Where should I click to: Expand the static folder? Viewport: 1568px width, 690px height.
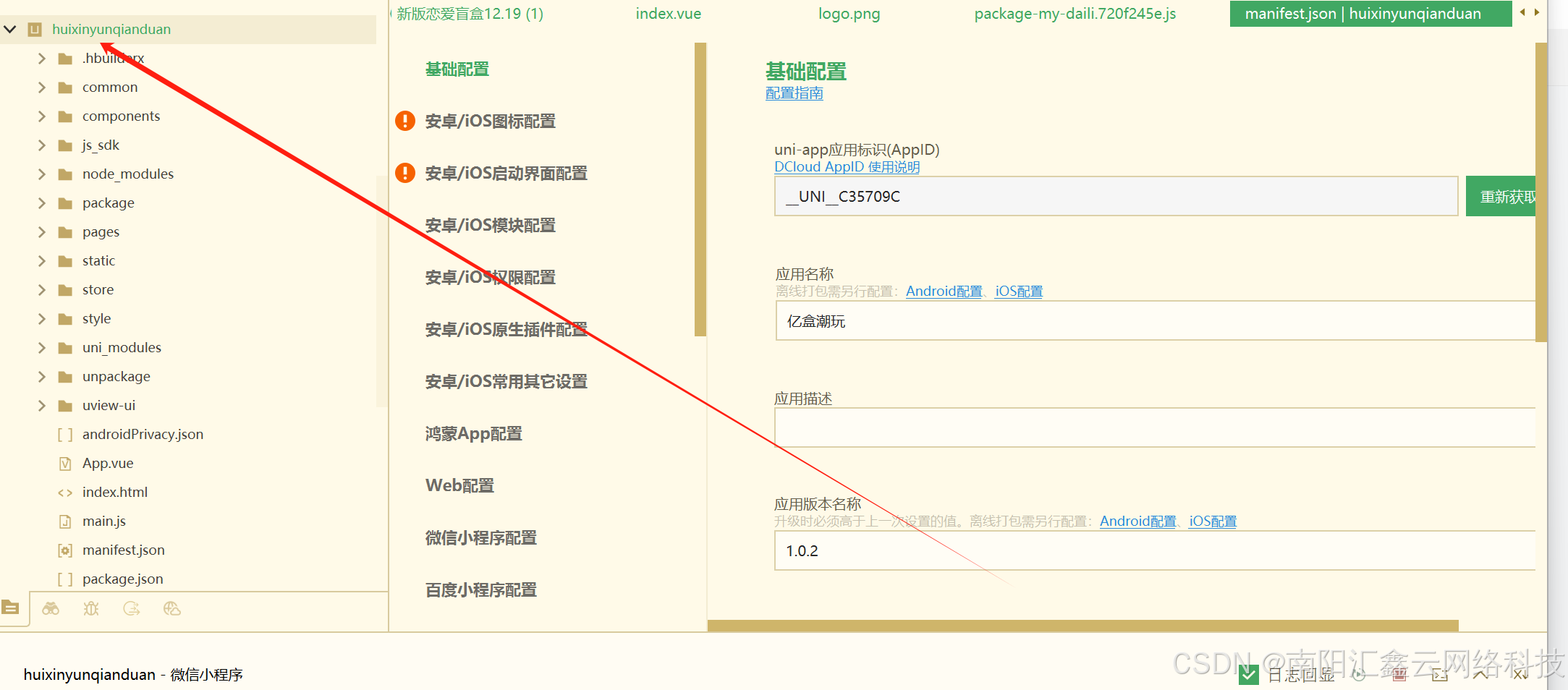[x=41, y=261]
